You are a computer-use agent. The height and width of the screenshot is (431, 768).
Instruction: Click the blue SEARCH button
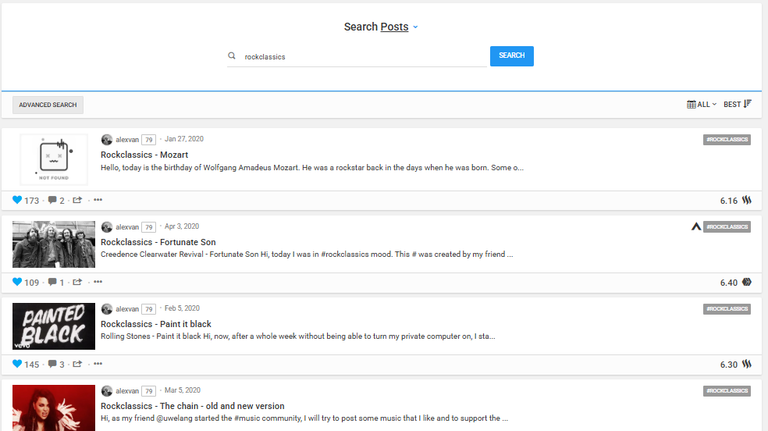pyautogui.click(x=511, y=56)
